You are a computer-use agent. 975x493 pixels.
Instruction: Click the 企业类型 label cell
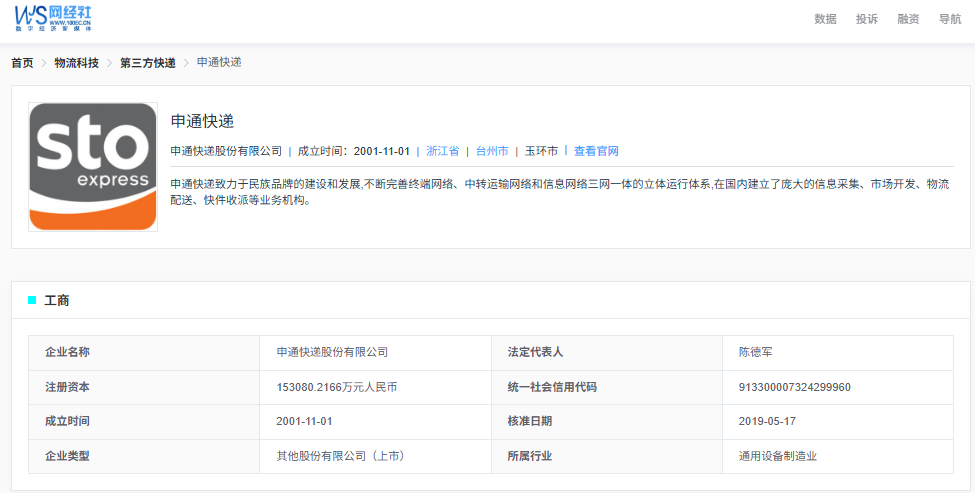[x=144, y=456]
